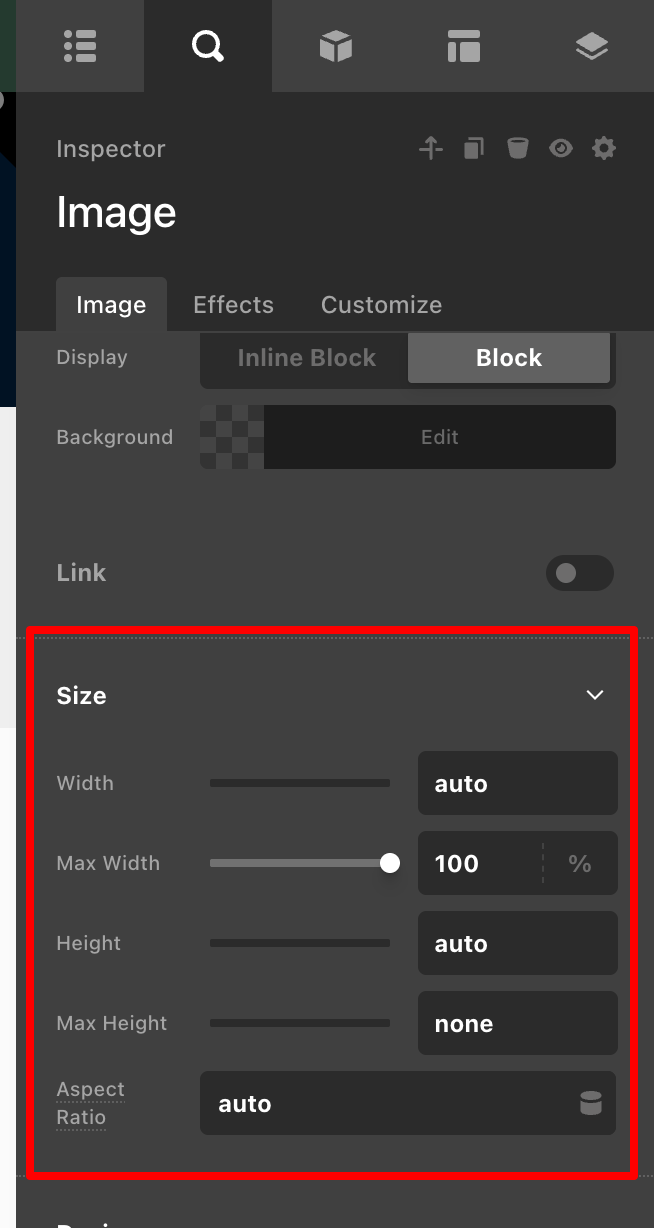Open the Max Width unit selector

point(580,863)
